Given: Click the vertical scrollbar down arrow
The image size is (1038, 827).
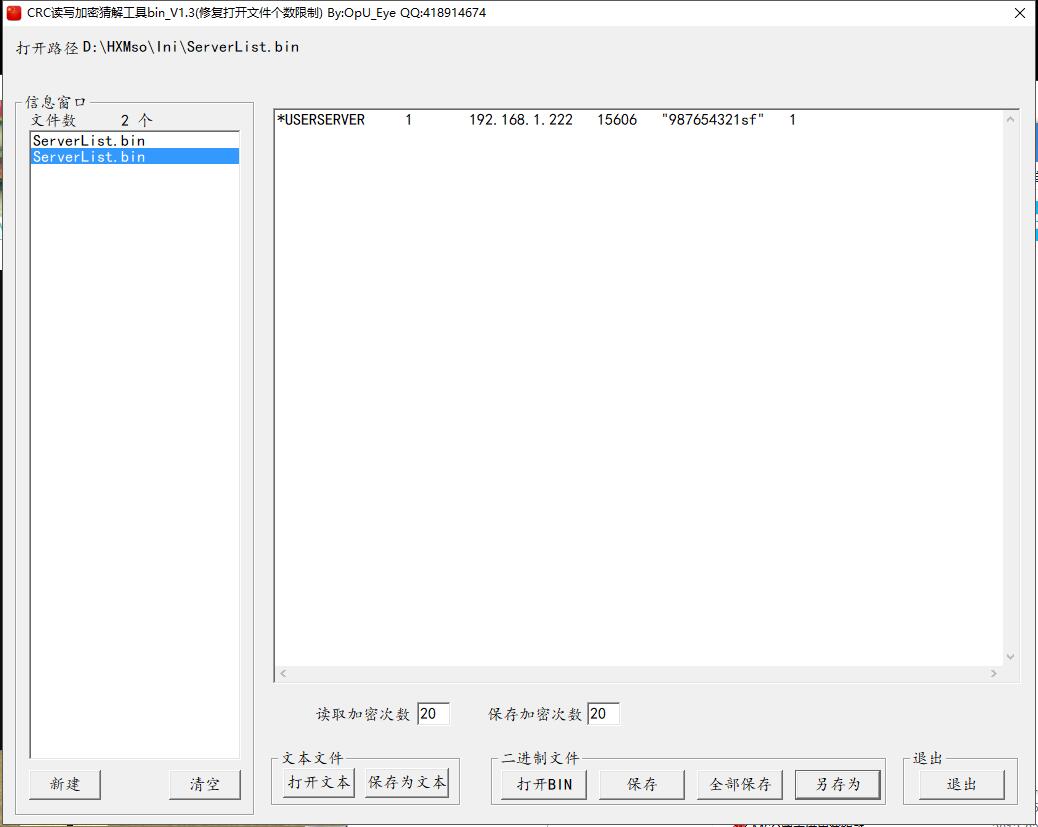Looking at the screenshot, I should 1009,655.
